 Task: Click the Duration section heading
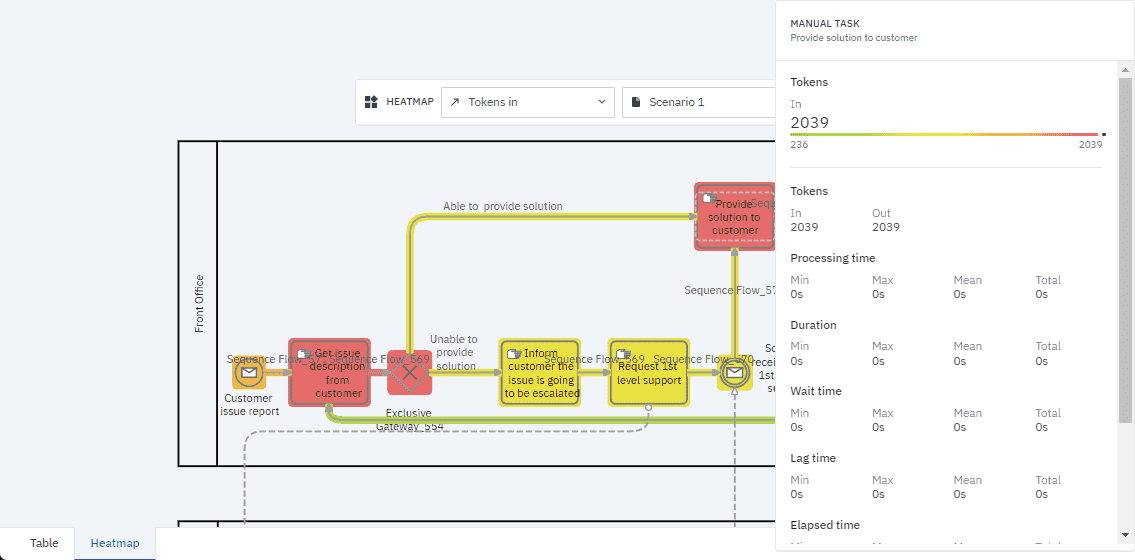[813, 325]
